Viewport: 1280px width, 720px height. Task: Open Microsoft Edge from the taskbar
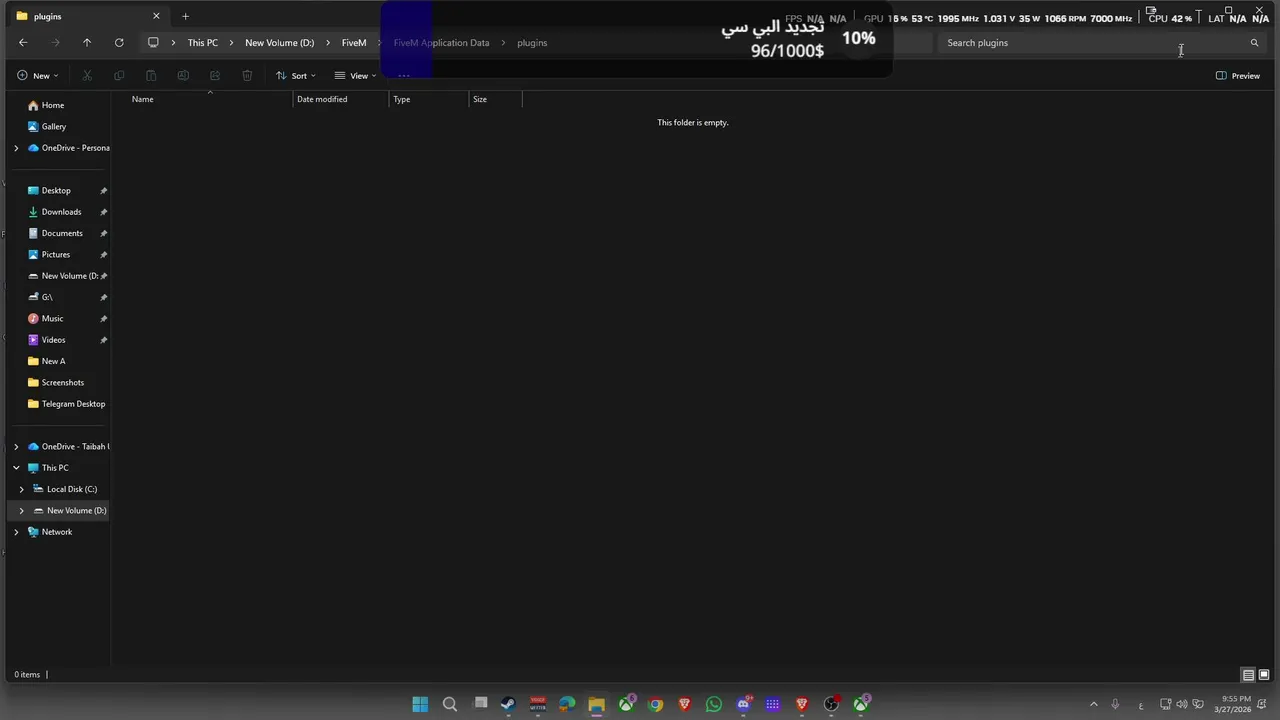click(567, 704)
